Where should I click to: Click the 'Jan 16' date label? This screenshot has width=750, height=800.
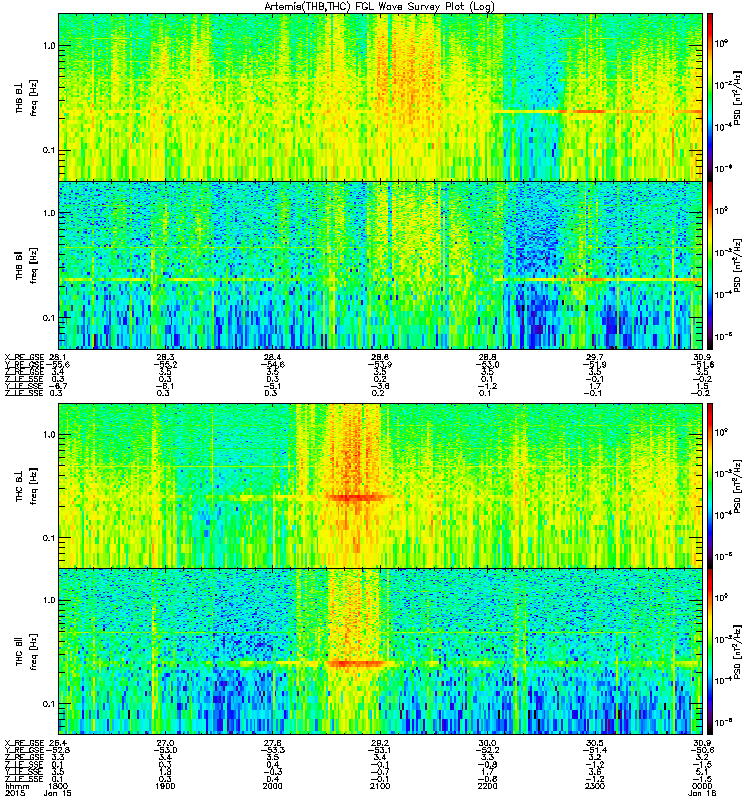coord(702,793)
